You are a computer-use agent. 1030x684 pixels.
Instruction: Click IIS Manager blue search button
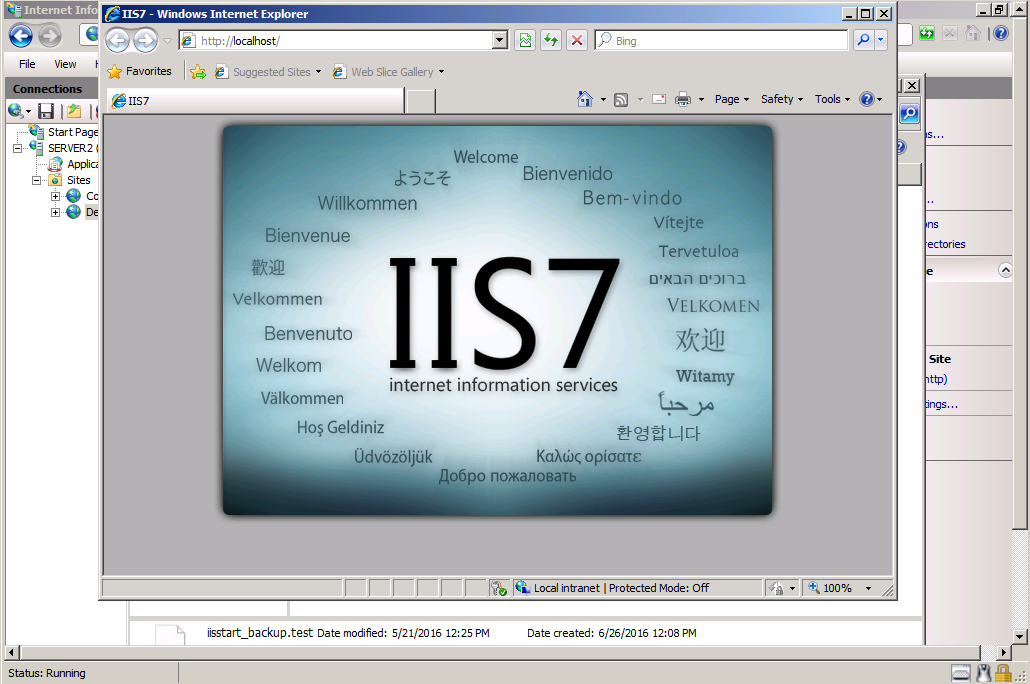click(x=909, y=114)
